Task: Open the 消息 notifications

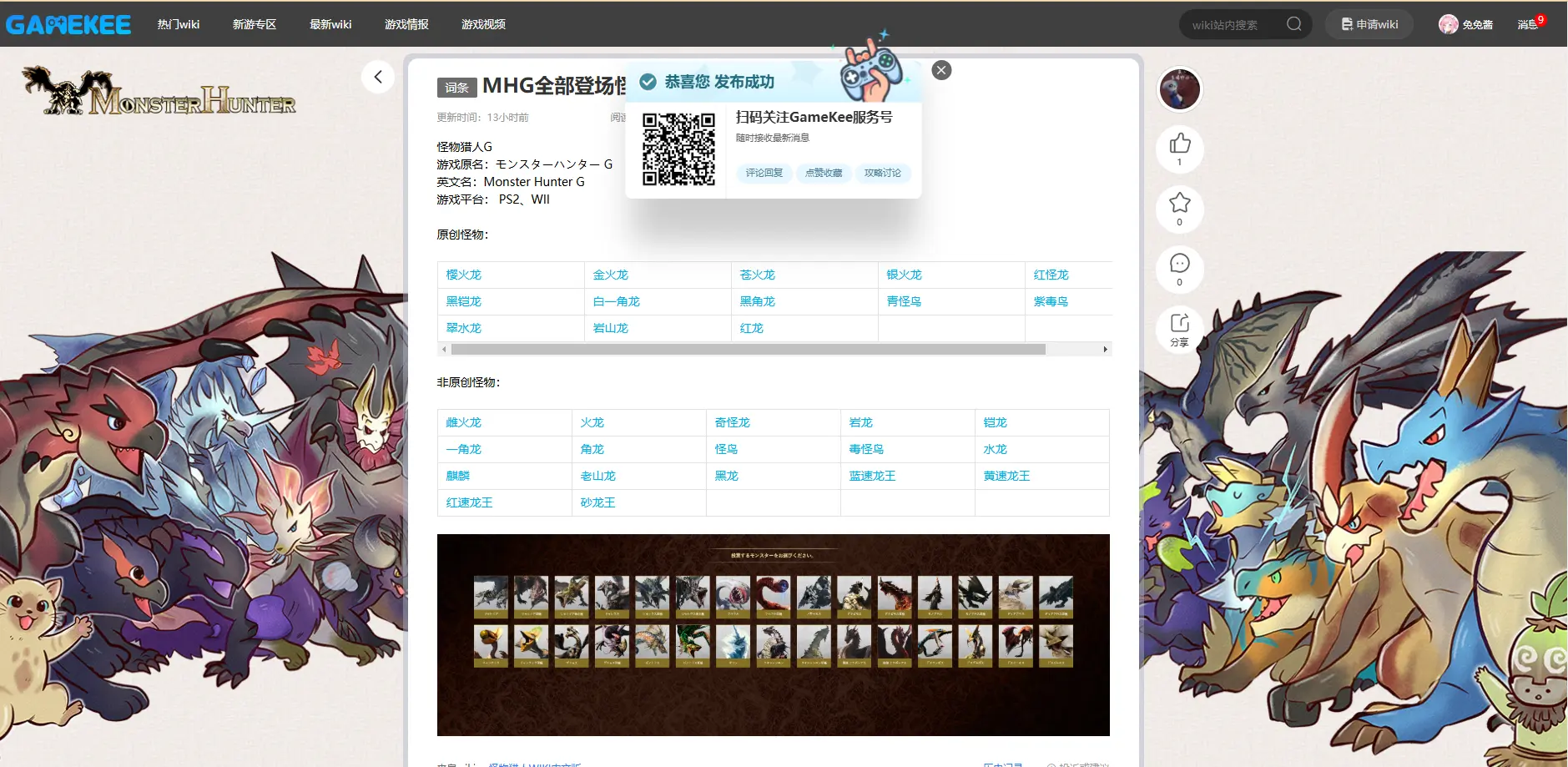Action: 1527,24
